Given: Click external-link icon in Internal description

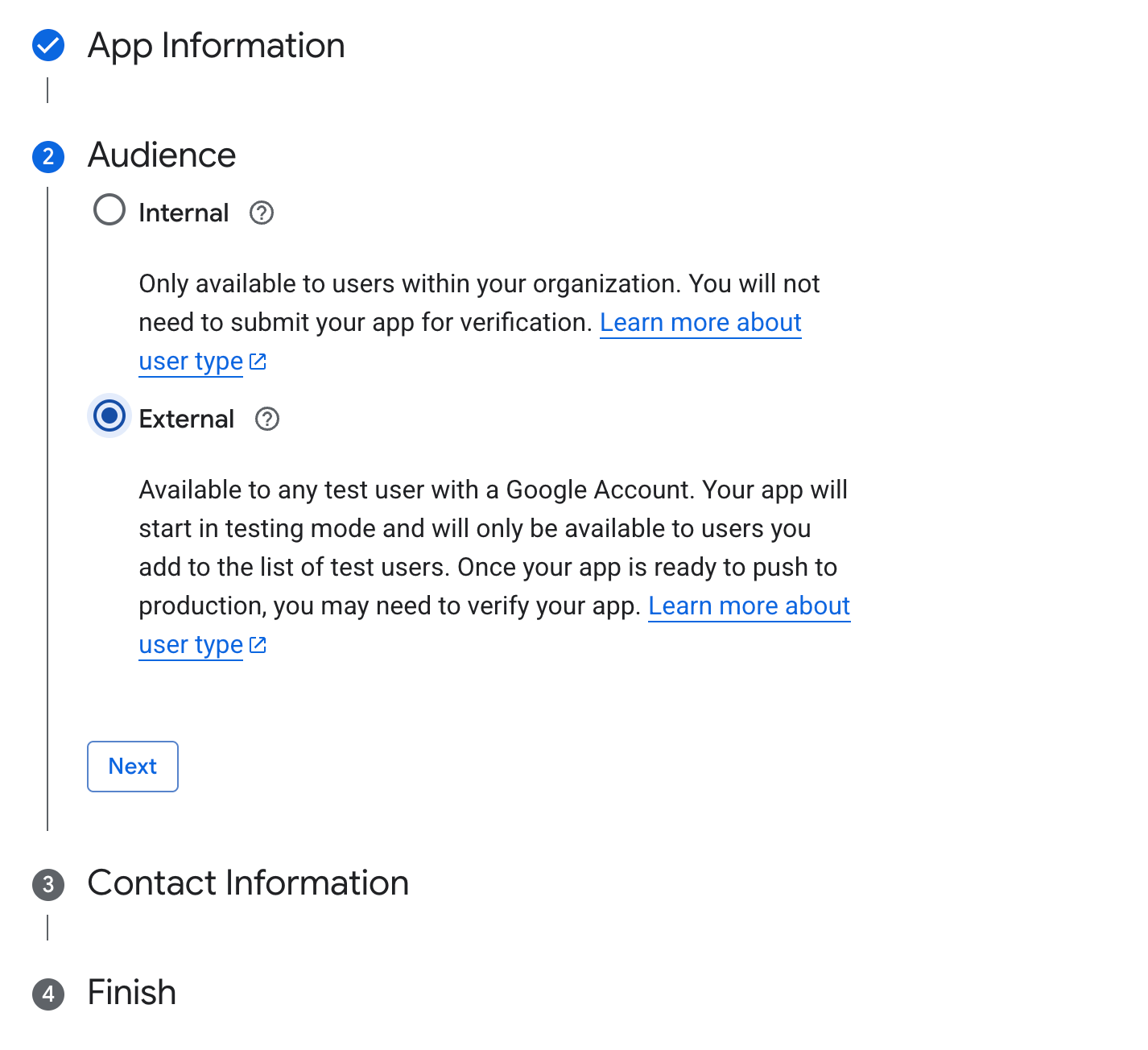Looking at the screenshot, I should 258,362.
